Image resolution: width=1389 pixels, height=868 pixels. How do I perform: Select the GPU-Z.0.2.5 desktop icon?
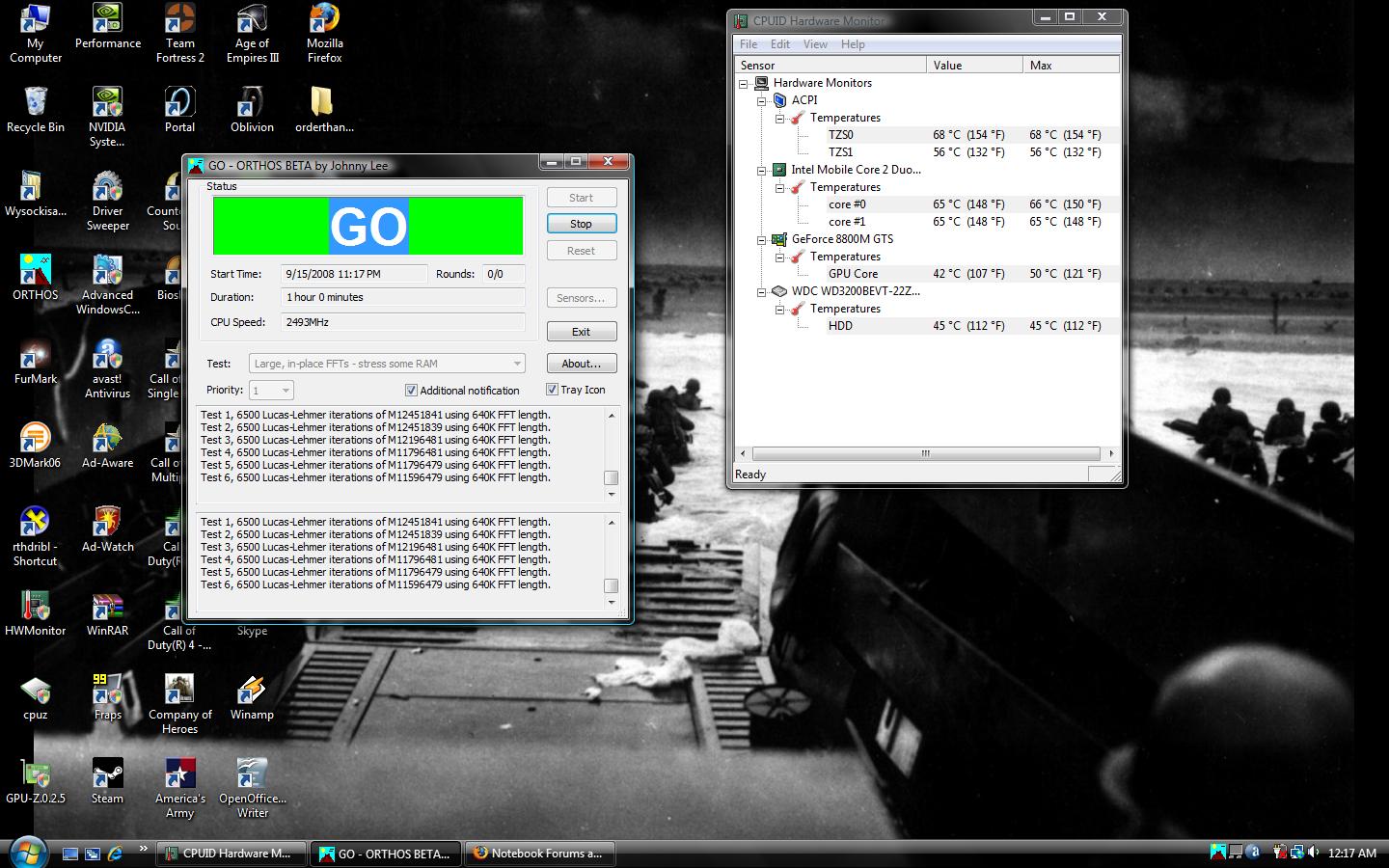[35, 781]
